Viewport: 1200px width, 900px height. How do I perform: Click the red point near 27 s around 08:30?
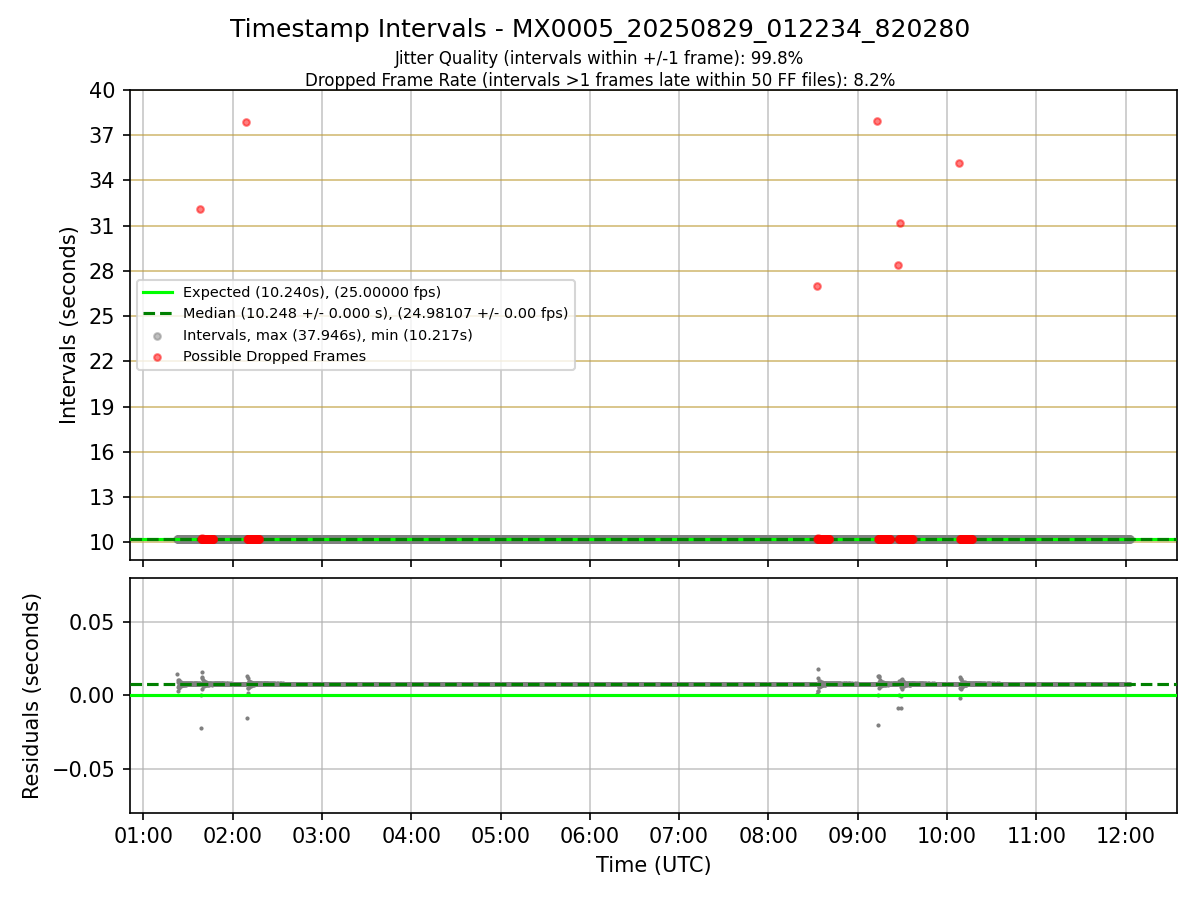(817, 286)
